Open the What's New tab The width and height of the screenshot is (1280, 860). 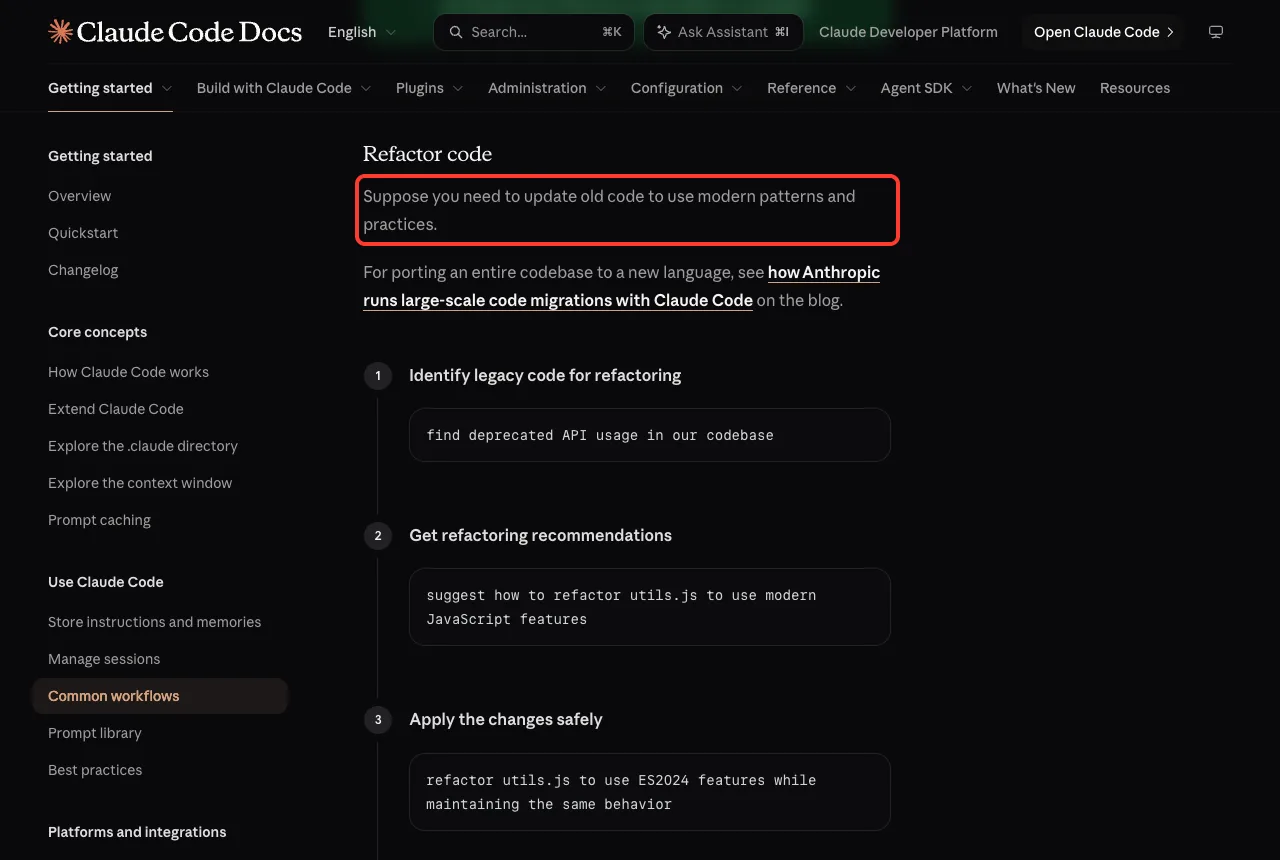1036,88
